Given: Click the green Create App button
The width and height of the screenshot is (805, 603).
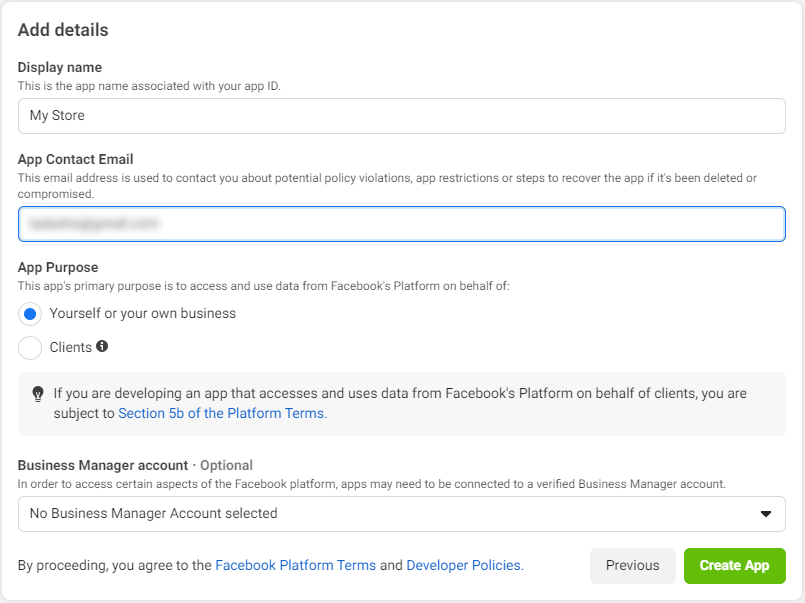Looking at the screenshot, I should 734,566.
